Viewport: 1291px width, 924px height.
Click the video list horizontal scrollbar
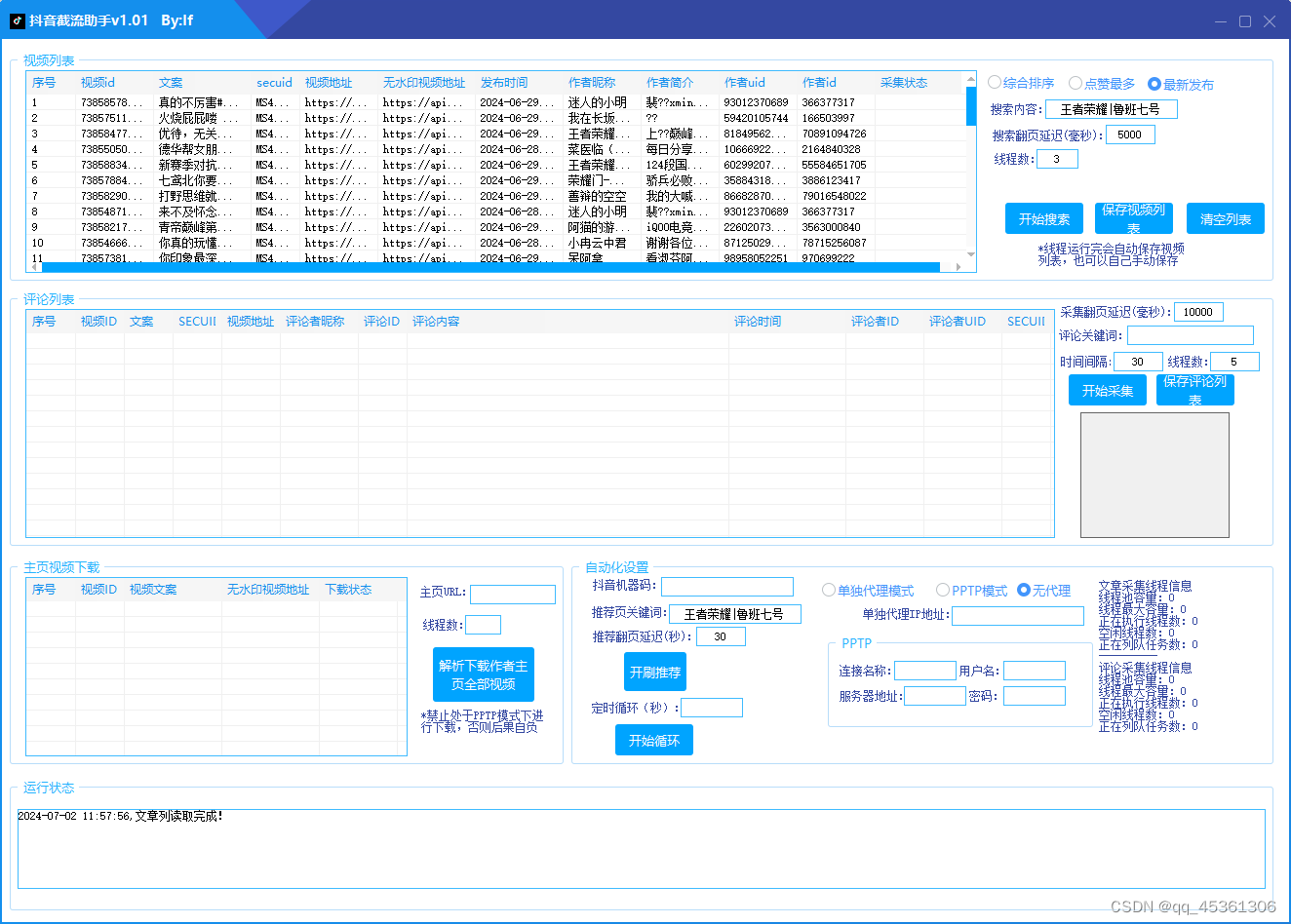tap(490, 266)
